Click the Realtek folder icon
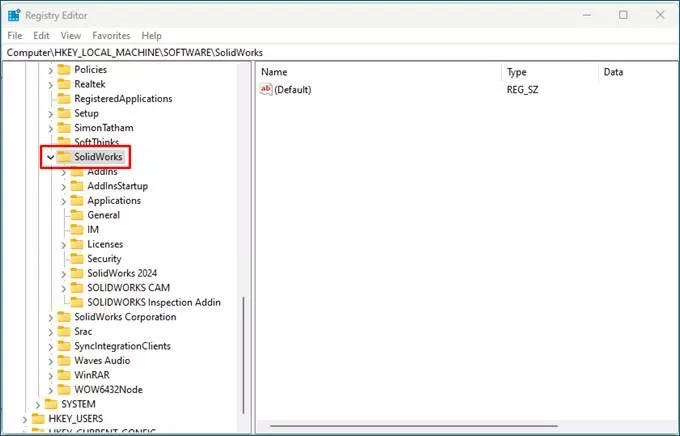680x436 pixels. [64, 84]
